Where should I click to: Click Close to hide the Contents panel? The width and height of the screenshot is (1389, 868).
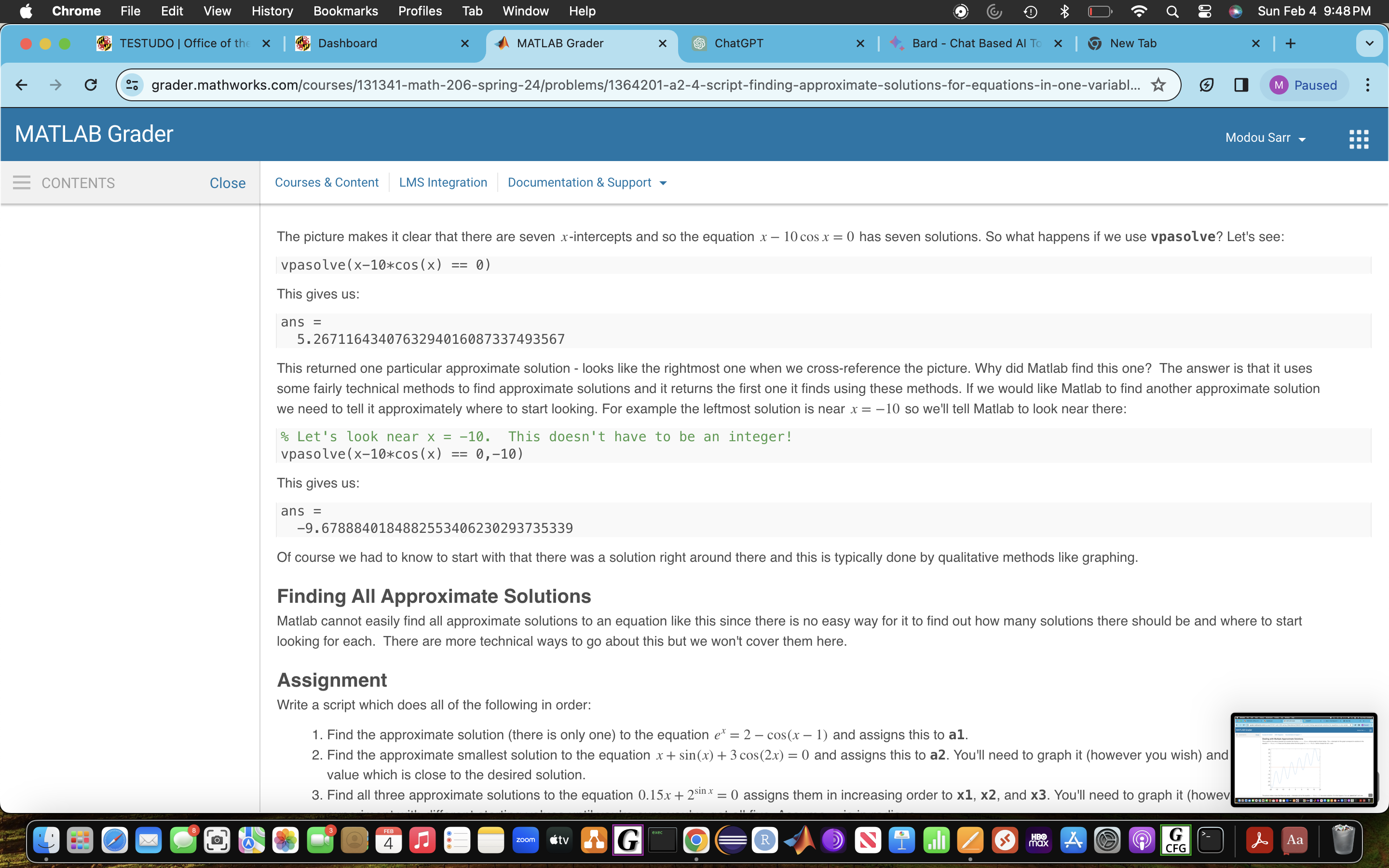point(227,183)
